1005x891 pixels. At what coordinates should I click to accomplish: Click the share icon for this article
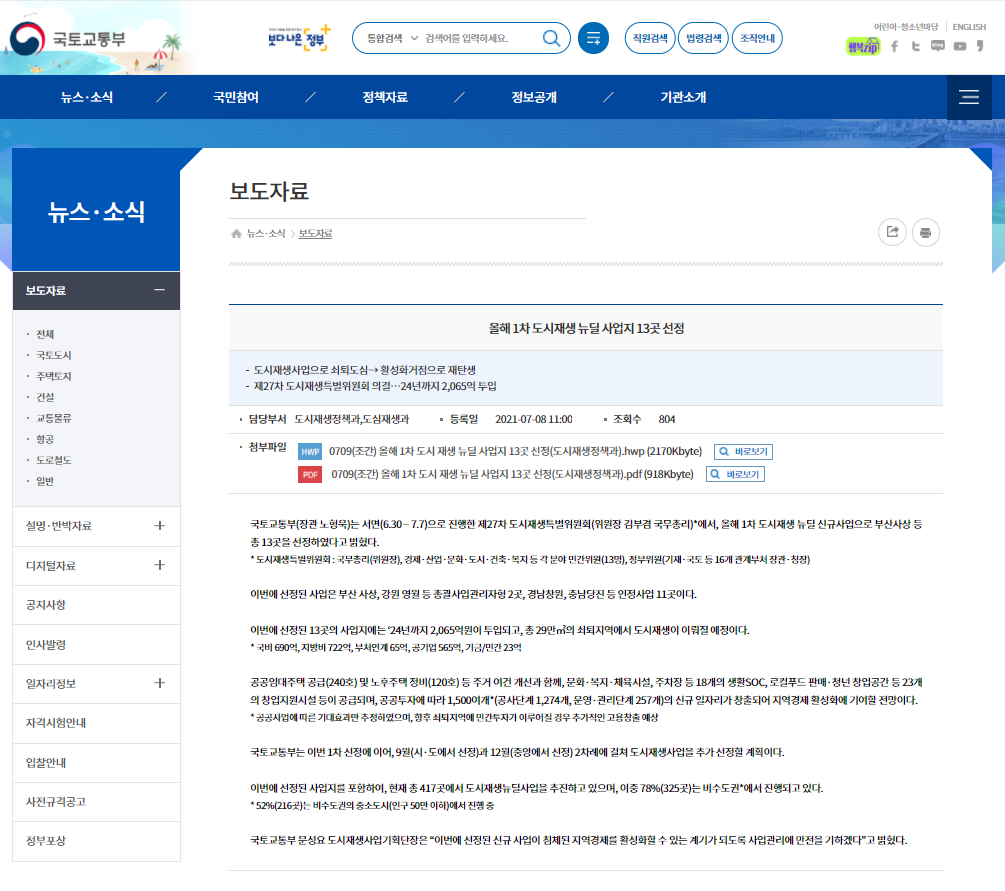pos(892,232)
